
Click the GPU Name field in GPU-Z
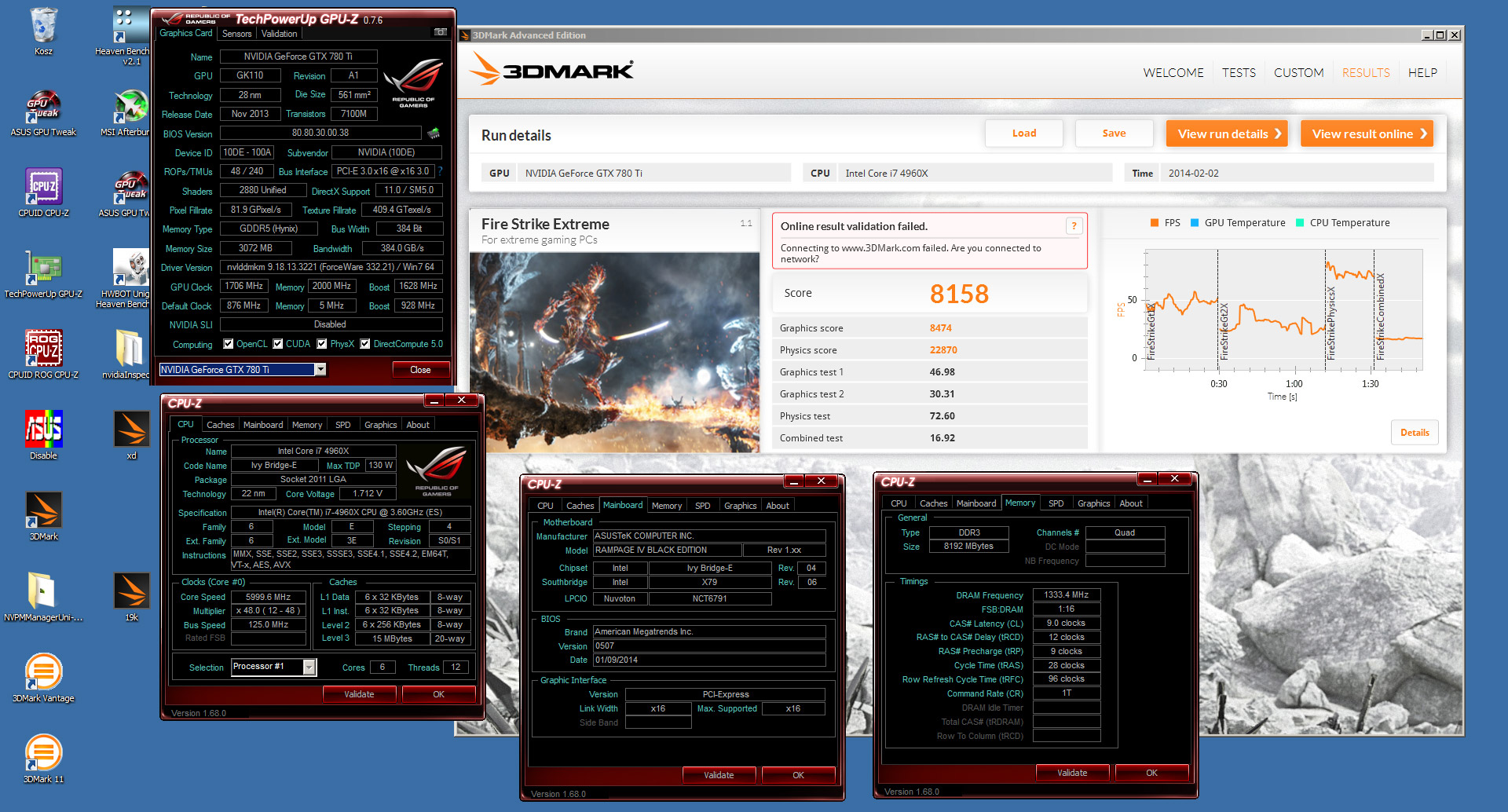(x=298, y=57)
